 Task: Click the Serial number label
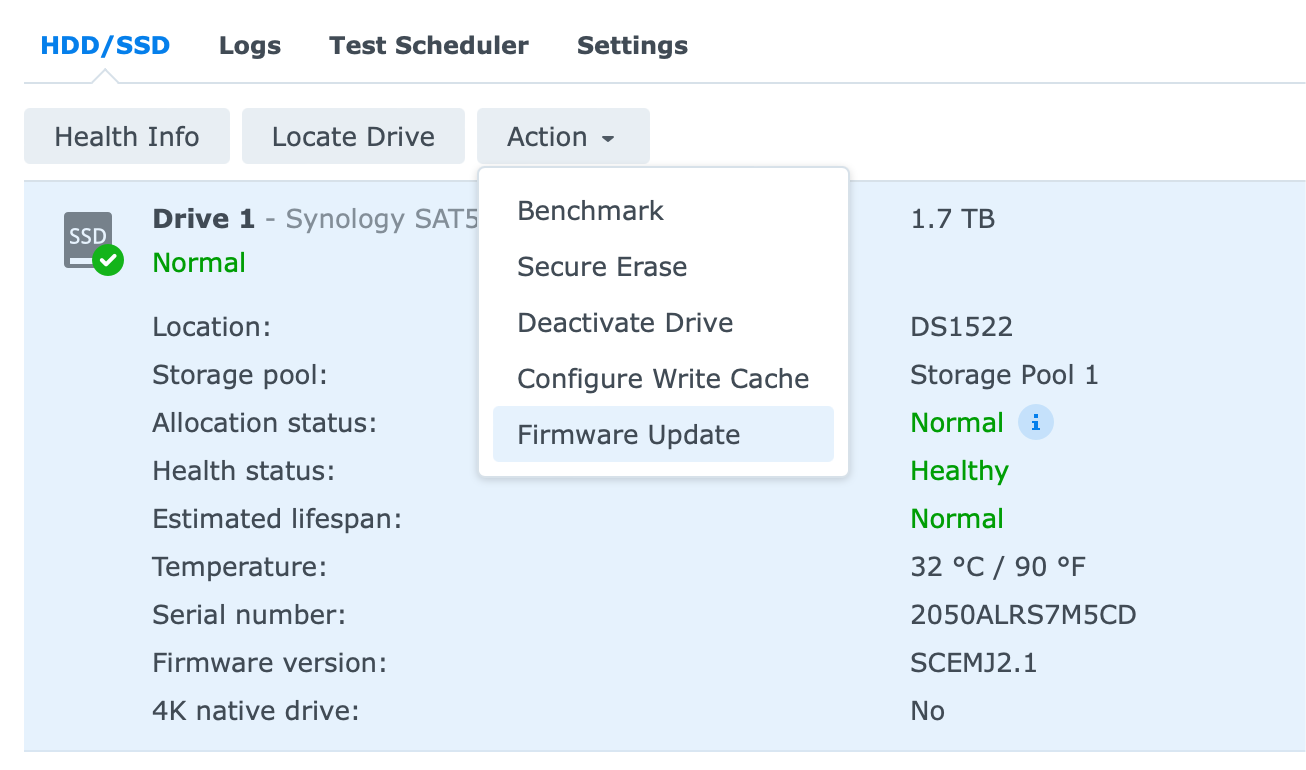coord(249,615)
